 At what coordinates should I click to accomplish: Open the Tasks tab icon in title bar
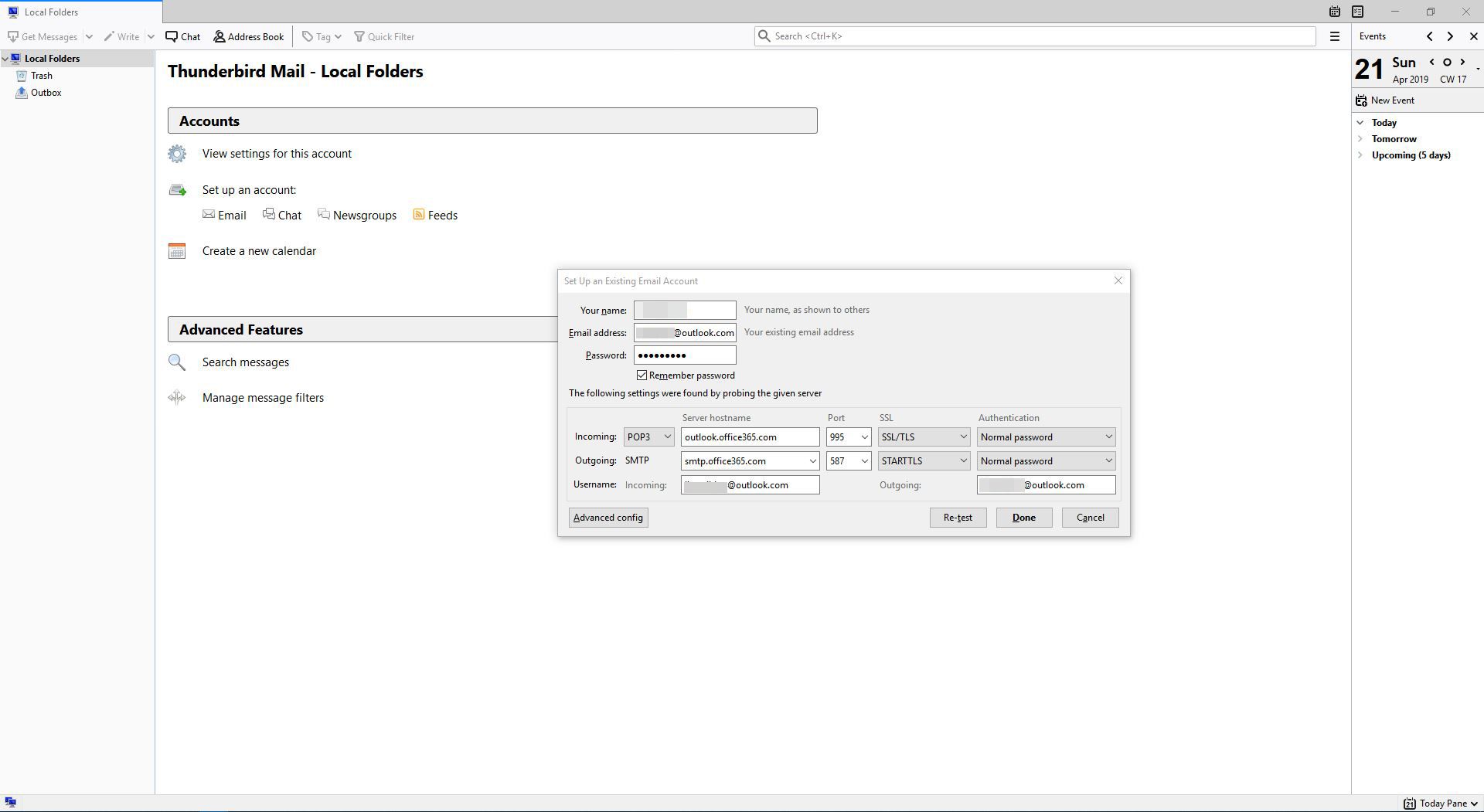point(1357,12)
